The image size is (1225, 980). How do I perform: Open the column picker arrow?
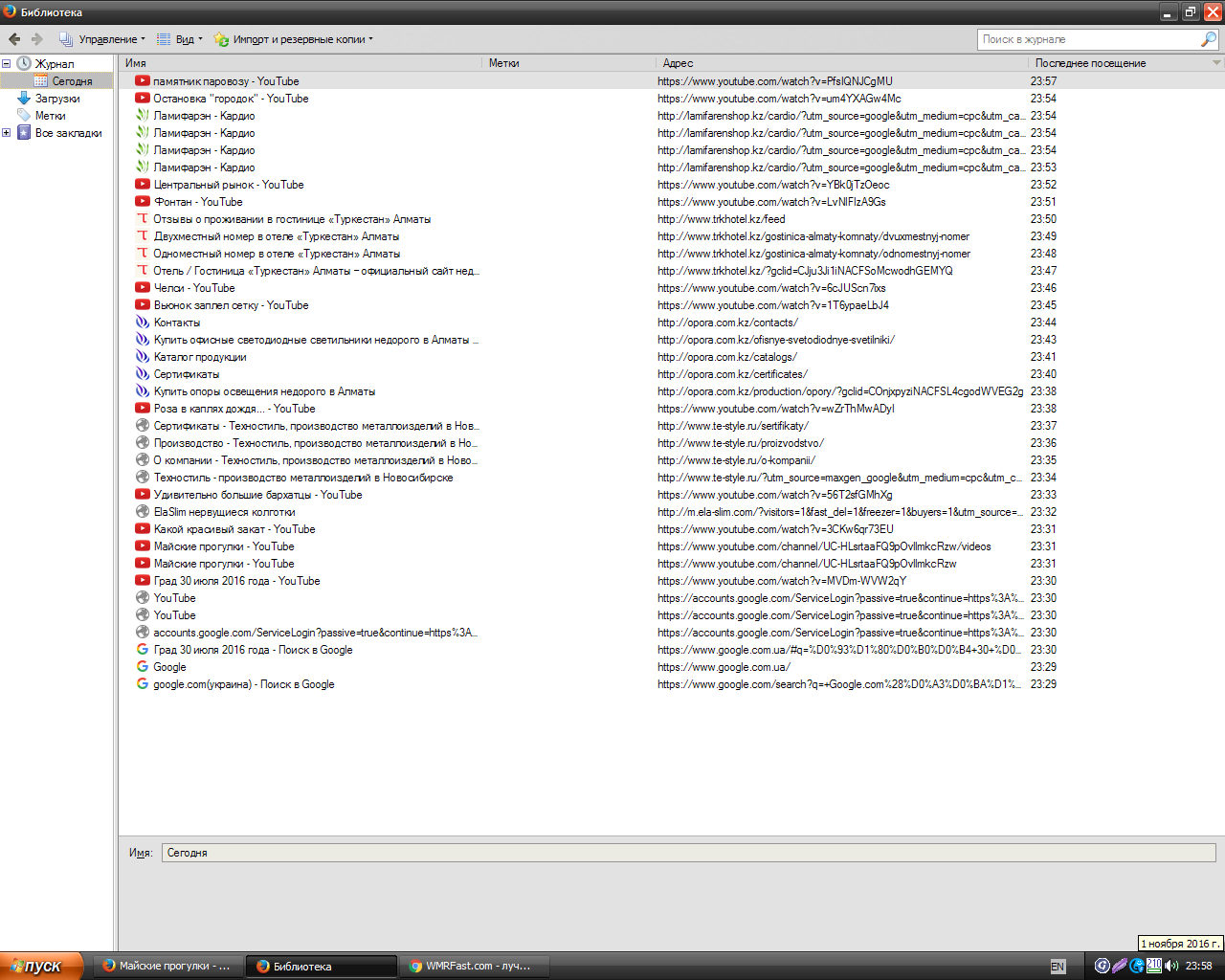point(1216,63)
